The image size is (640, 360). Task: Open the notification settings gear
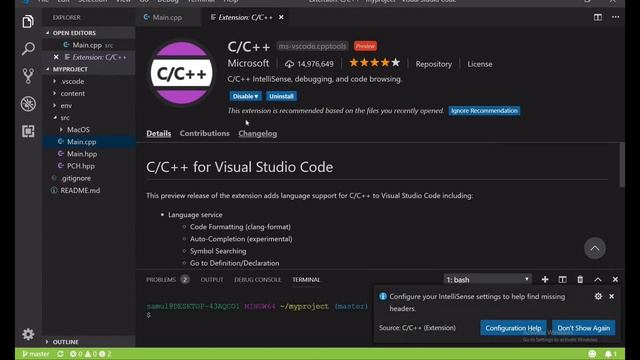coord(598,296)
